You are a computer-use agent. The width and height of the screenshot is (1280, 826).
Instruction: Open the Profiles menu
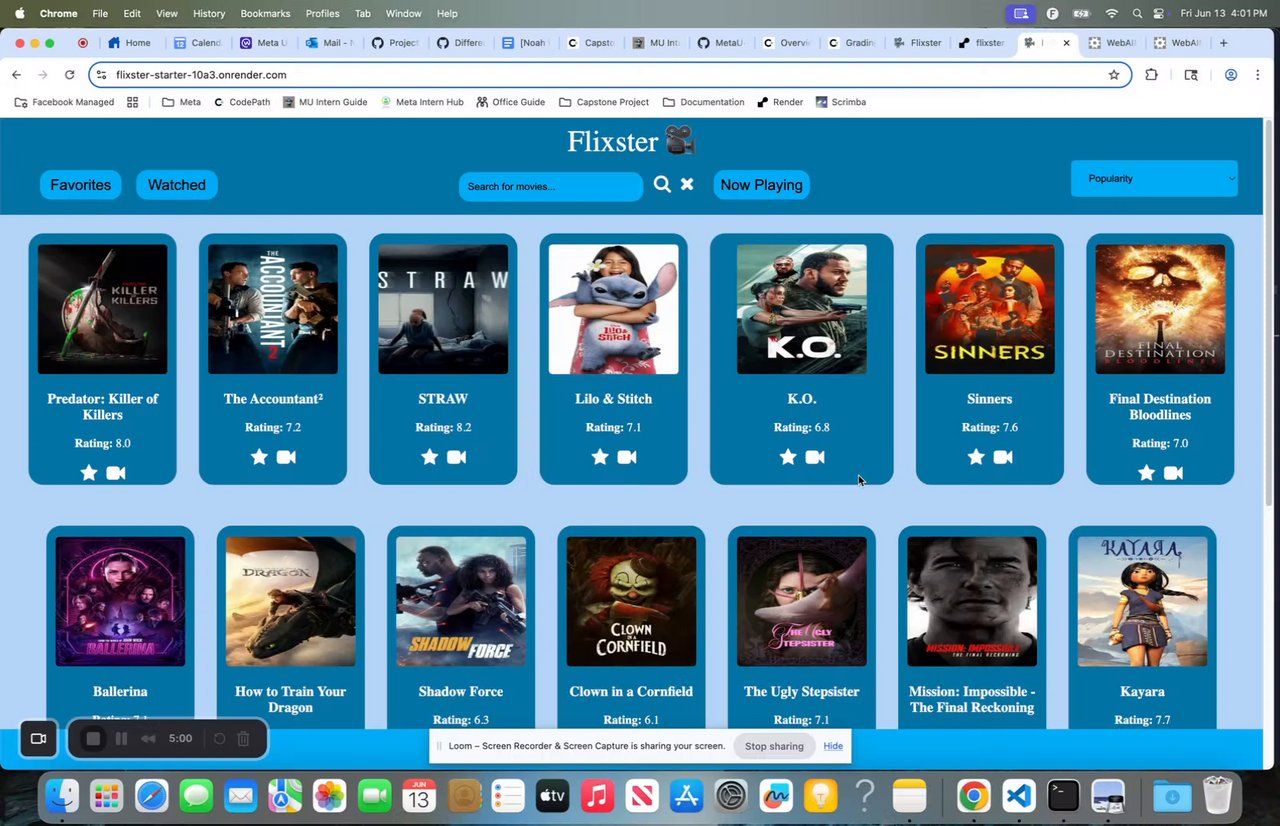tap(322, 14)
